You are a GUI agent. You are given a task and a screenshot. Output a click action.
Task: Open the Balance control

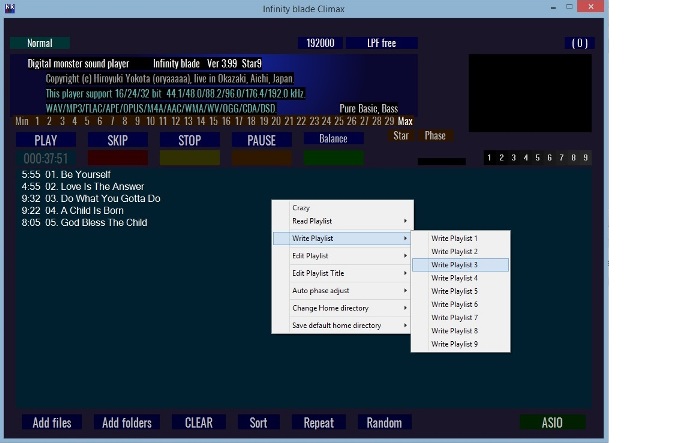[x=334, y=138]
